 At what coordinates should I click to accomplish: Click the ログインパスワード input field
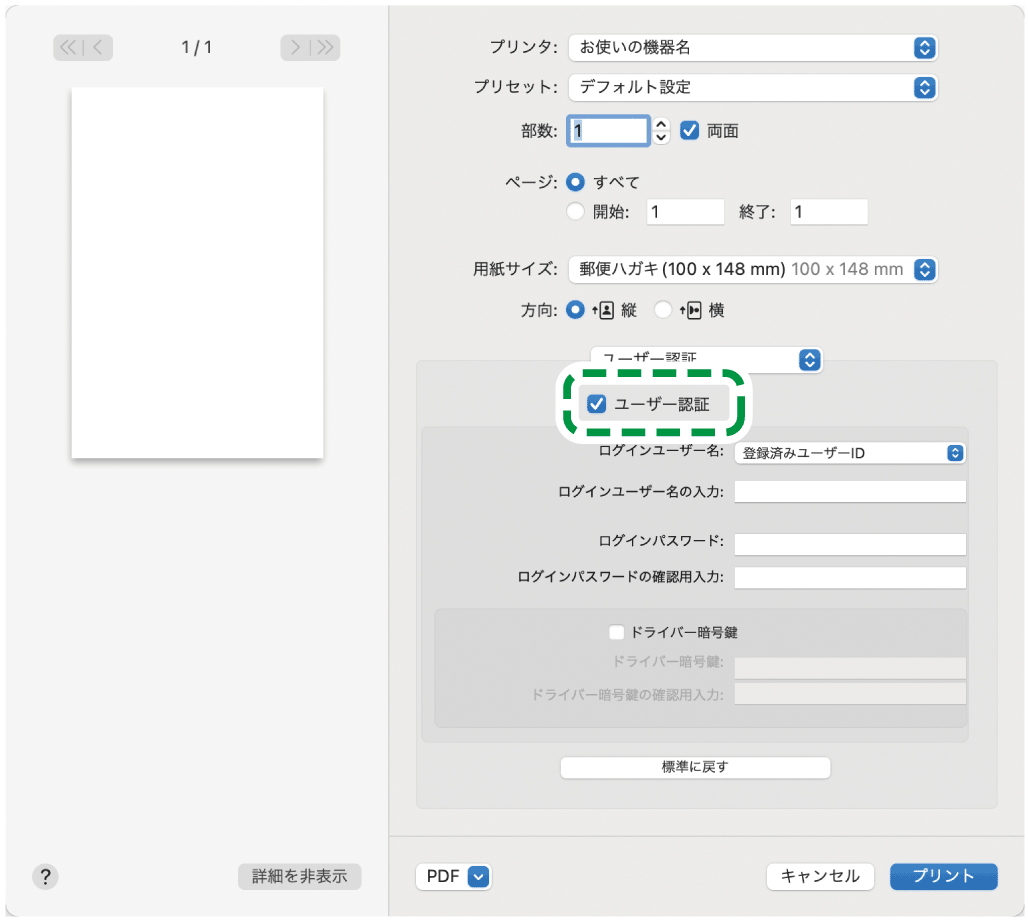point(849,543)
